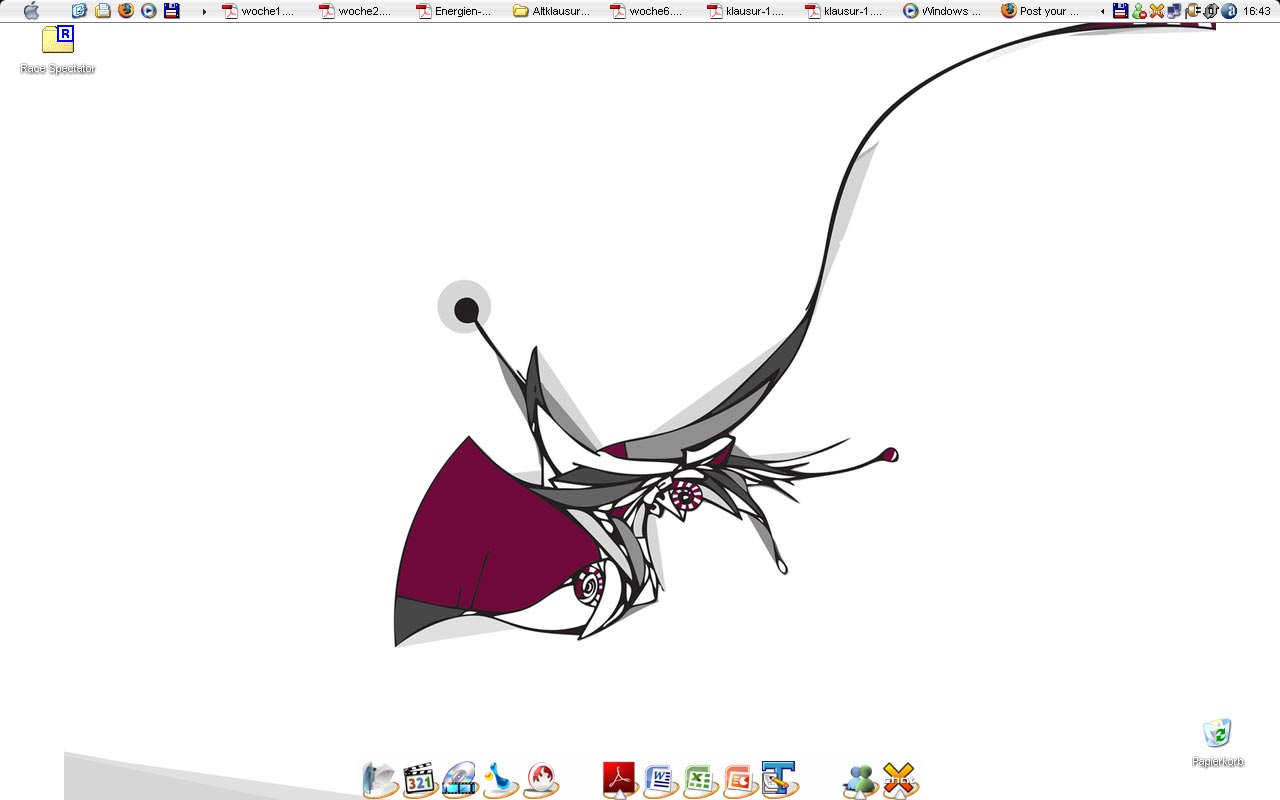Viewport: 1280px width, 800px height.
Task: Switch to the first klausur-1 PDF taskbar window
Action: pyautogui.click(x=745, y=11)
